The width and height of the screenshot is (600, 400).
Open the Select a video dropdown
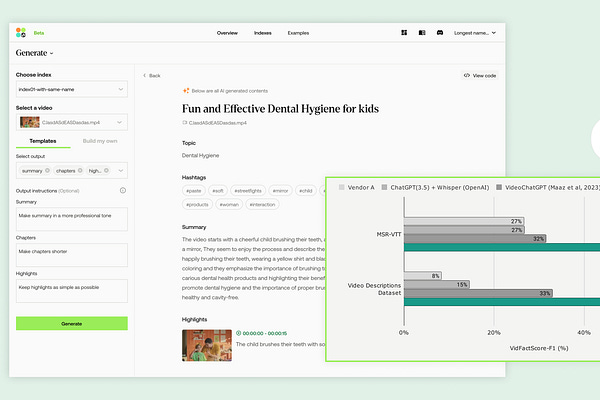[x=72, y=122]
